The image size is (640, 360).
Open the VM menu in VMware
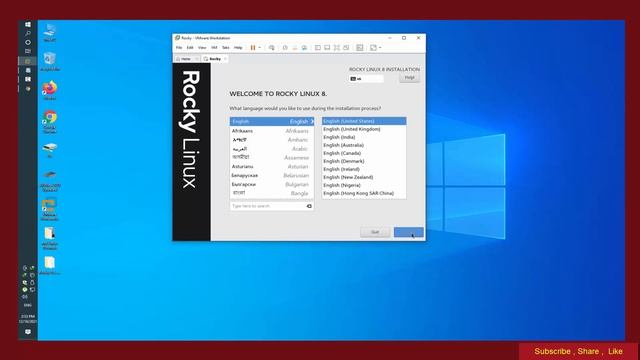tap(214, 48)
